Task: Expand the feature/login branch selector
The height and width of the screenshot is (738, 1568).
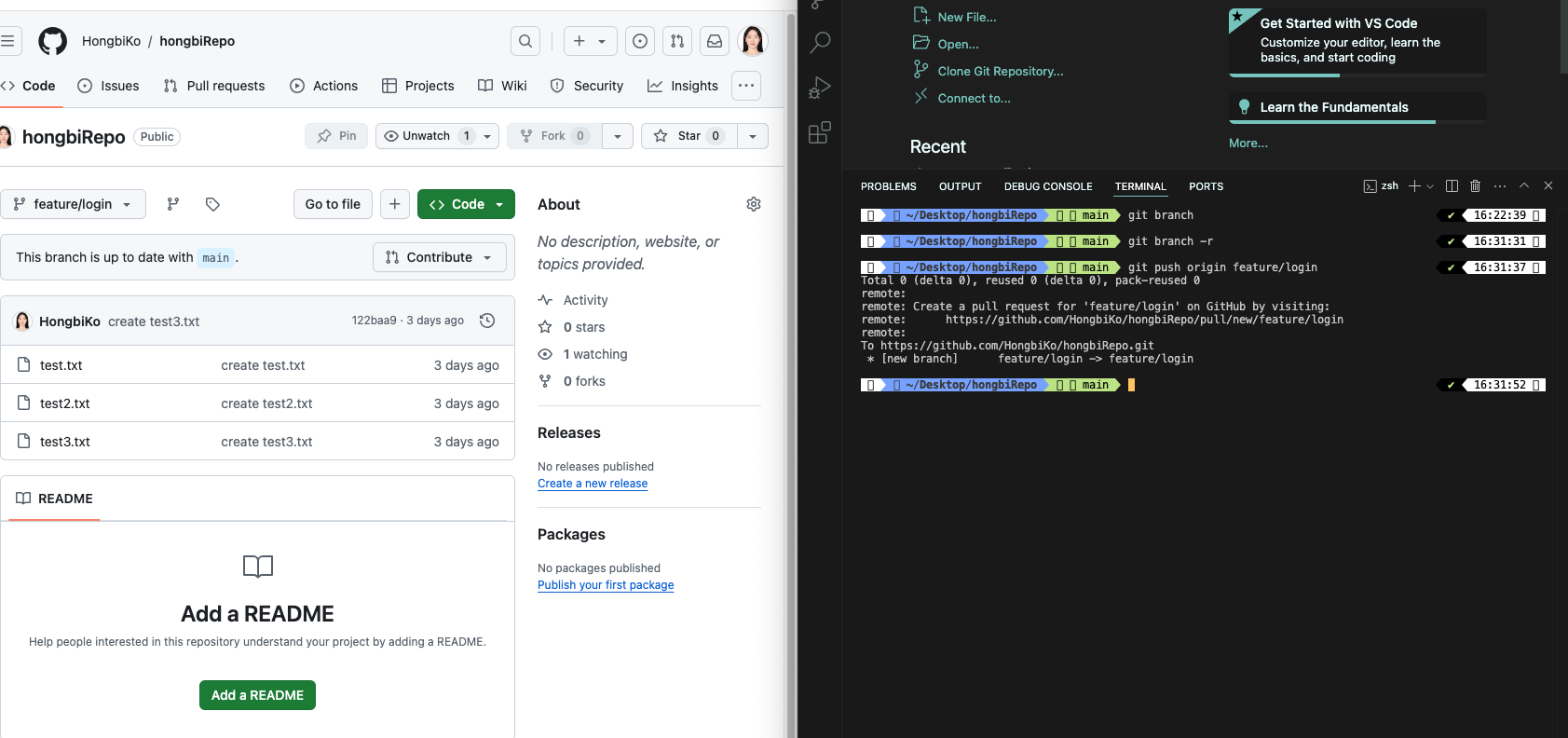Action: pyautogui.click(x=73, y=204)
